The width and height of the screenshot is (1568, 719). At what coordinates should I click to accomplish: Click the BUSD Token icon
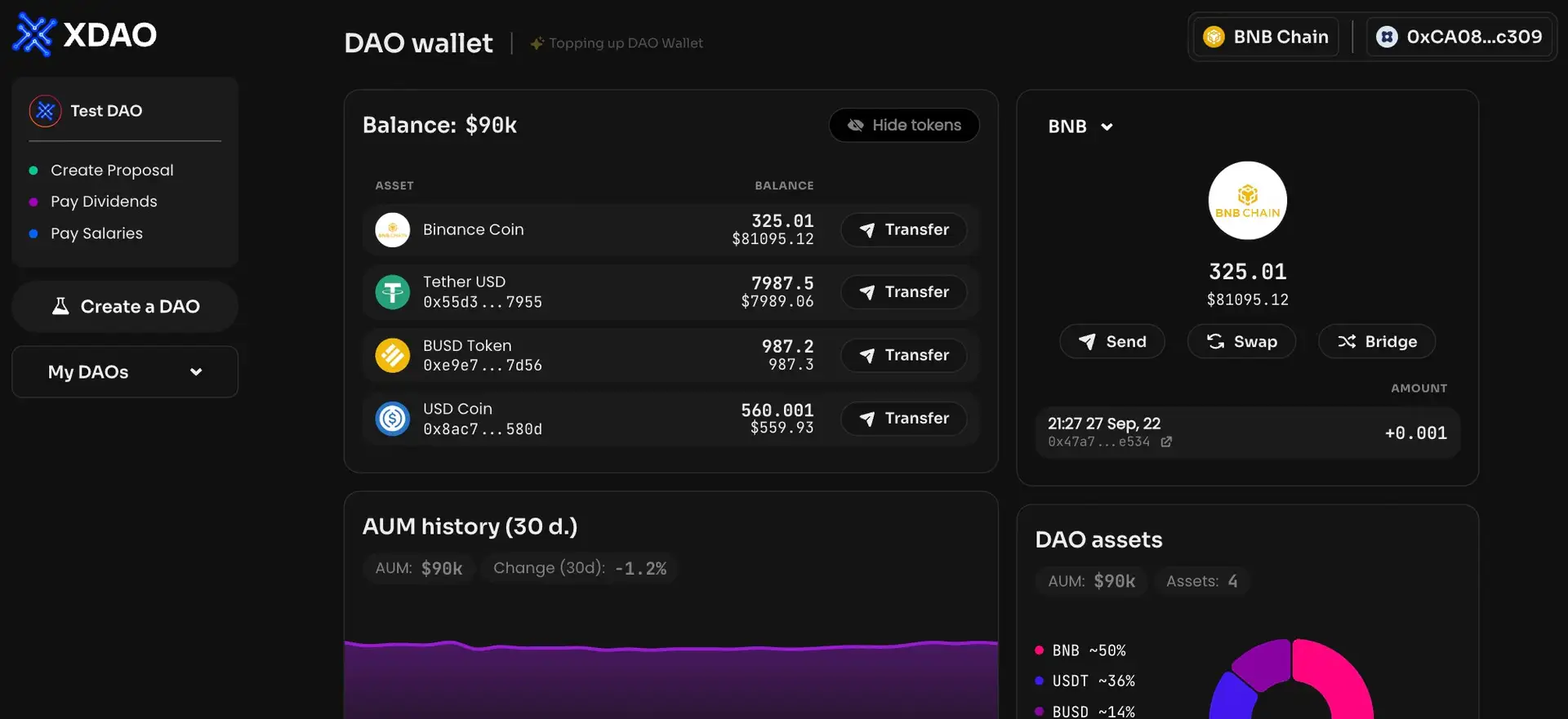[x=392, y=356]
